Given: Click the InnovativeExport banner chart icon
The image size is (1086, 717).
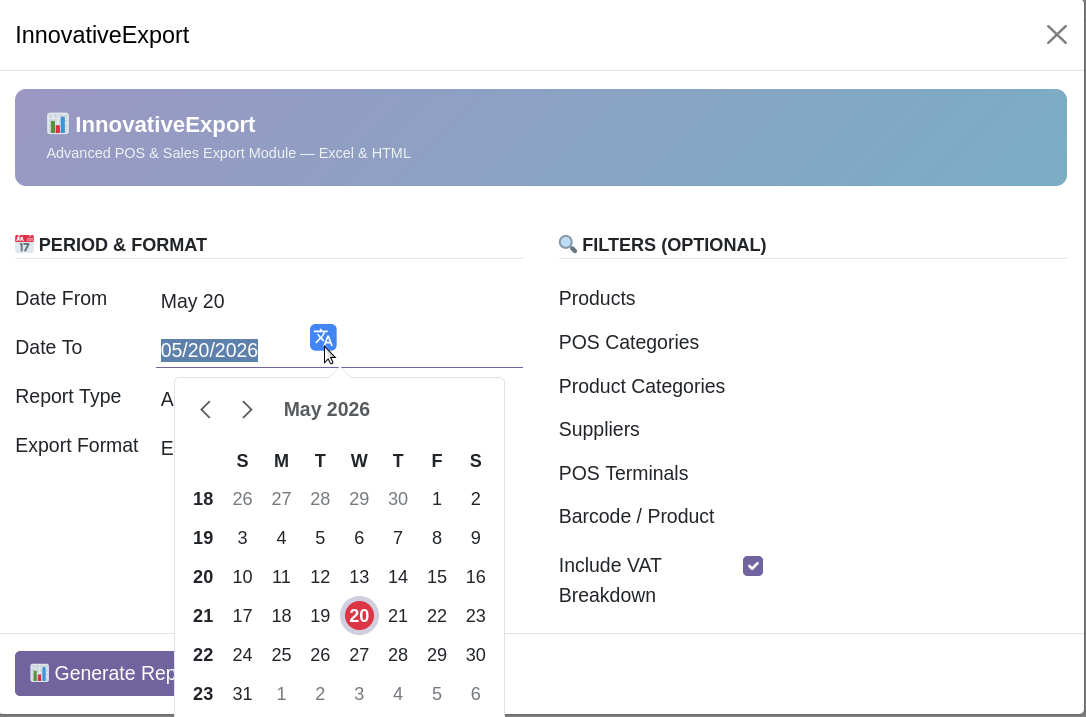Looking at the screenshot, I should pos(57,124).
